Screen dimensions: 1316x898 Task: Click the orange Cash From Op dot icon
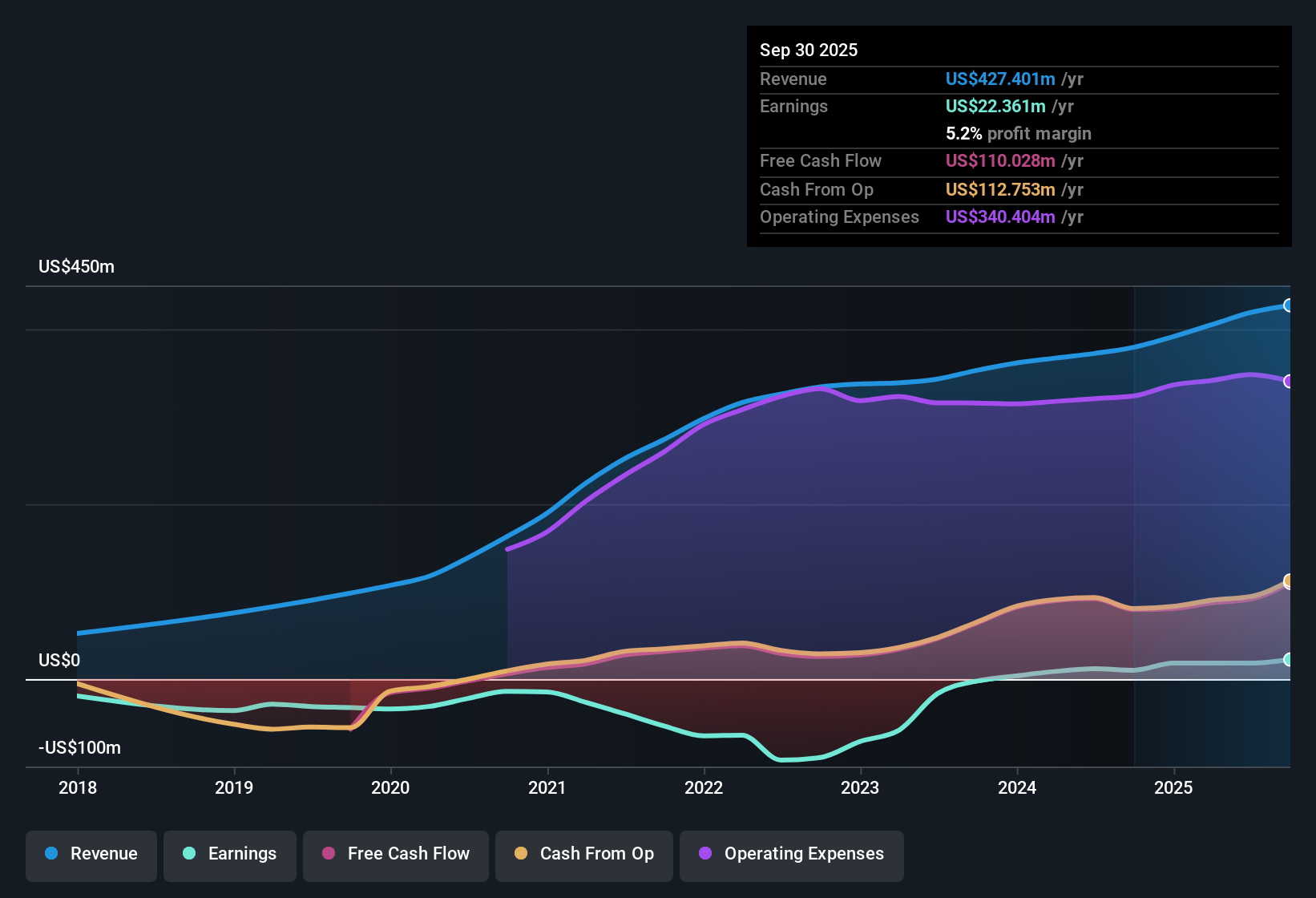(521, 854)
